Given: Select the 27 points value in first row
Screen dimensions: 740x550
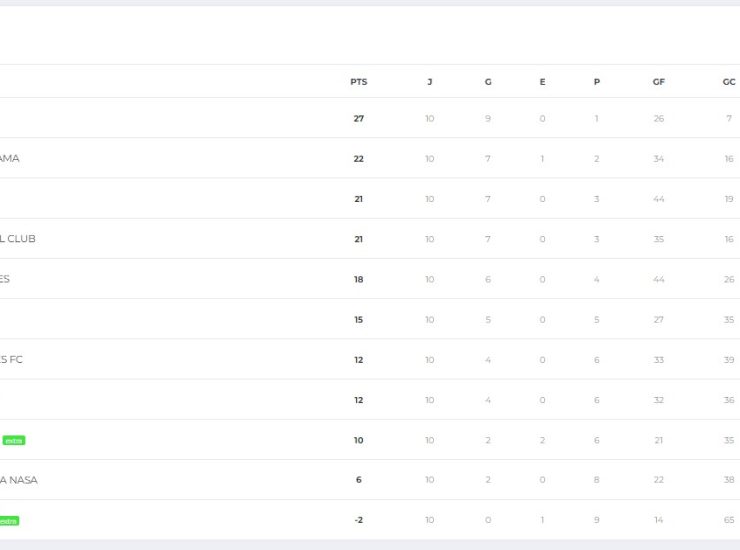Looking at the screenshot, I should click(359, 118).
